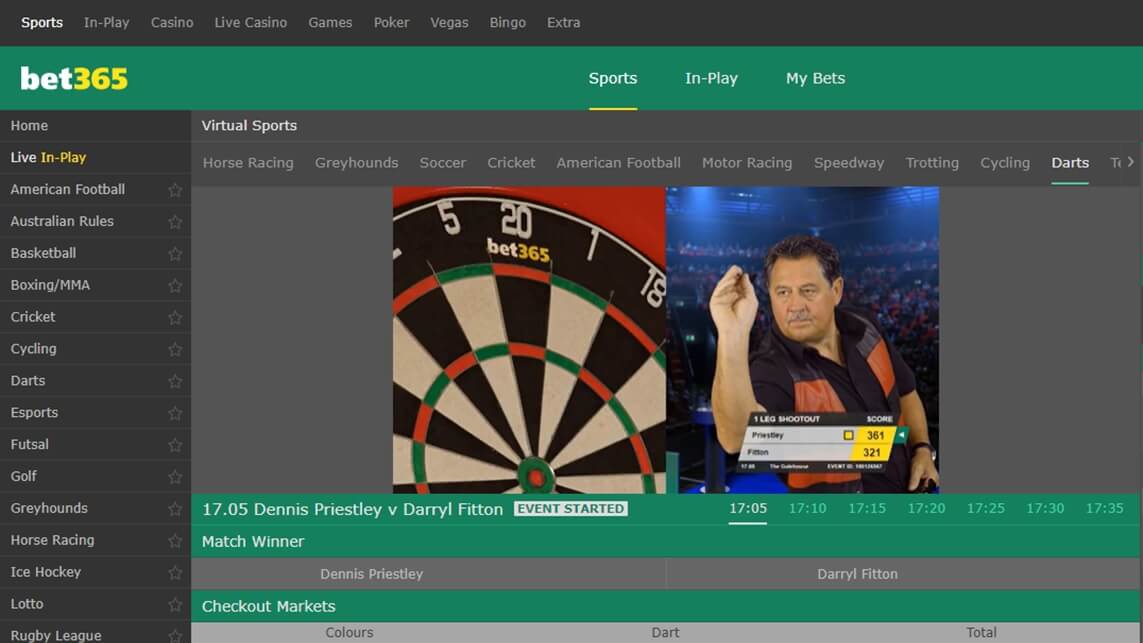Viewport: 1143px width, 643px height.
Task: Select the Horse Racing virtual sports tab
Action: [x=248, y=163]
